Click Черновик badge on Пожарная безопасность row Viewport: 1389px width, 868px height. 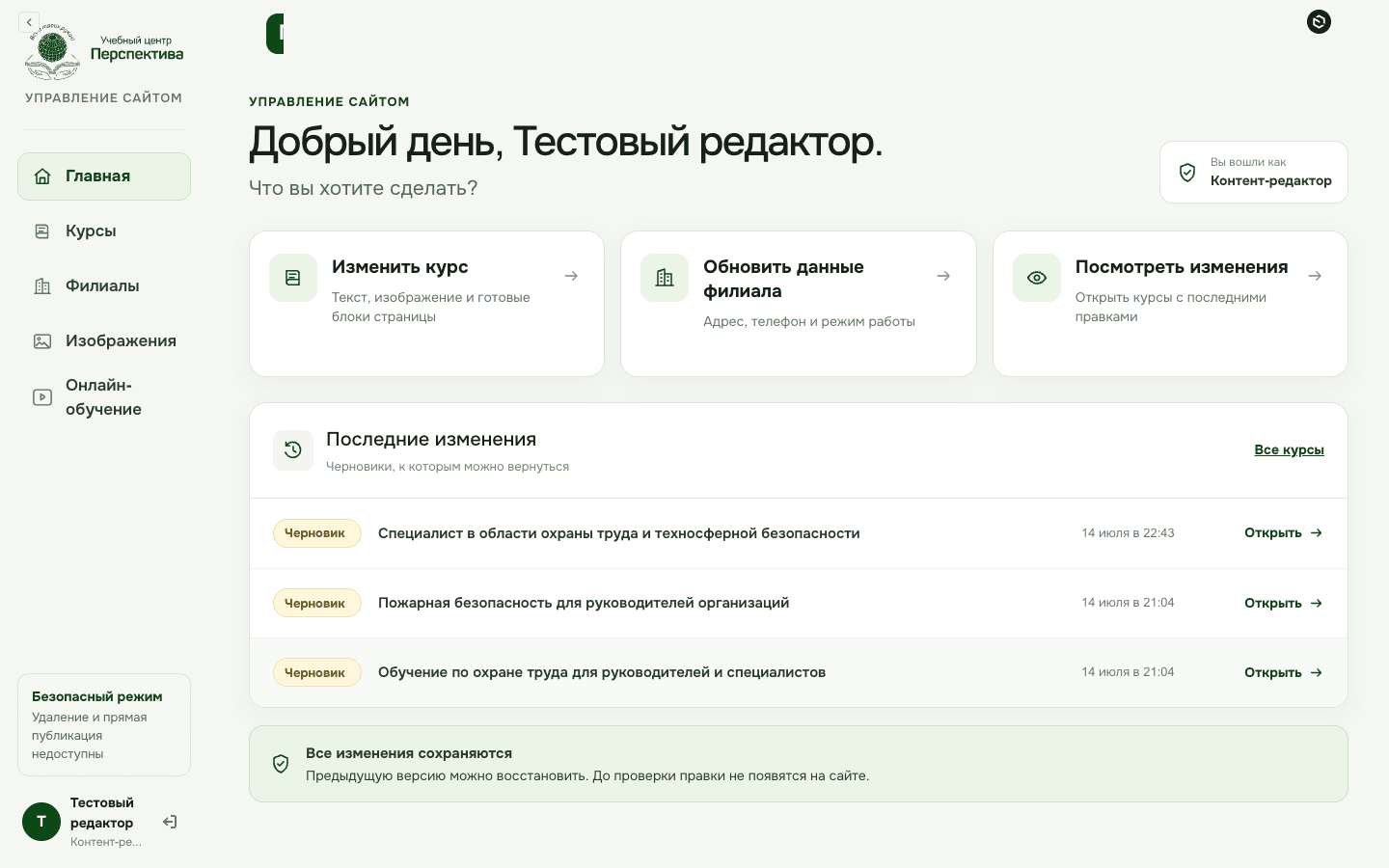click(x=316, y=603)
